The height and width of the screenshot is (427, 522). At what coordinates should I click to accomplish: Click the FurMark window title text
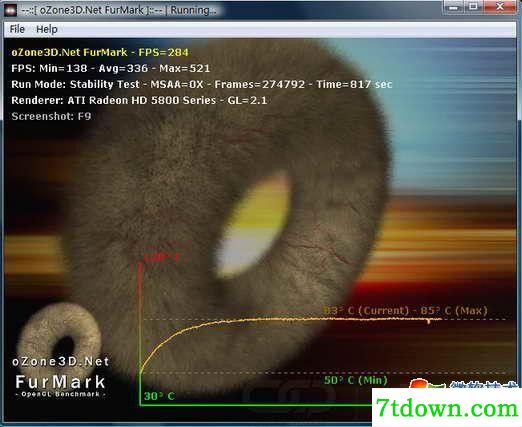pos(119,10)
